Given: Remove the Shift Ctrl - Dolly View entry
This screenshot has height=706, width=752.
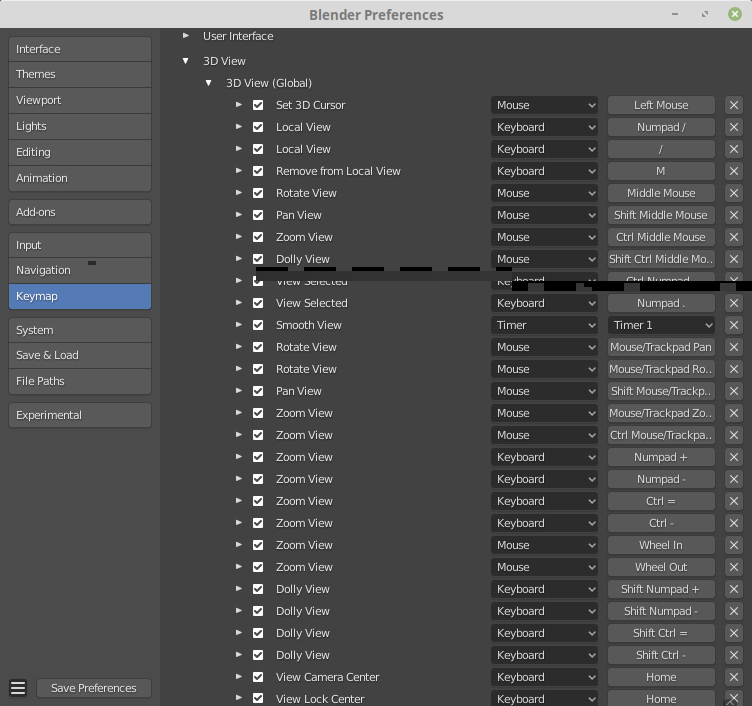Looking at the screenshot, I should [x=734, y=655].
